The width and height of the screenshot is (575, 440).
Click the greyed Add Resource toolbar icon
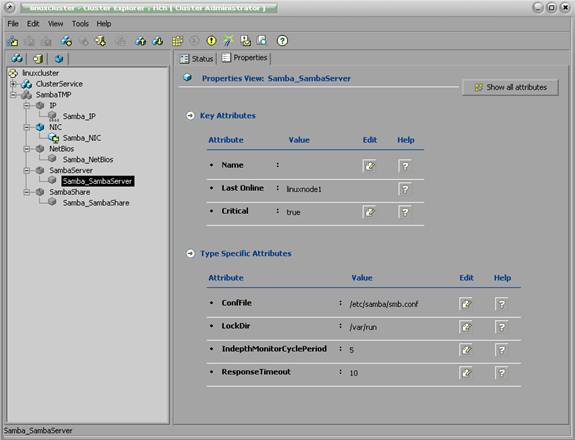pos(84,41)
